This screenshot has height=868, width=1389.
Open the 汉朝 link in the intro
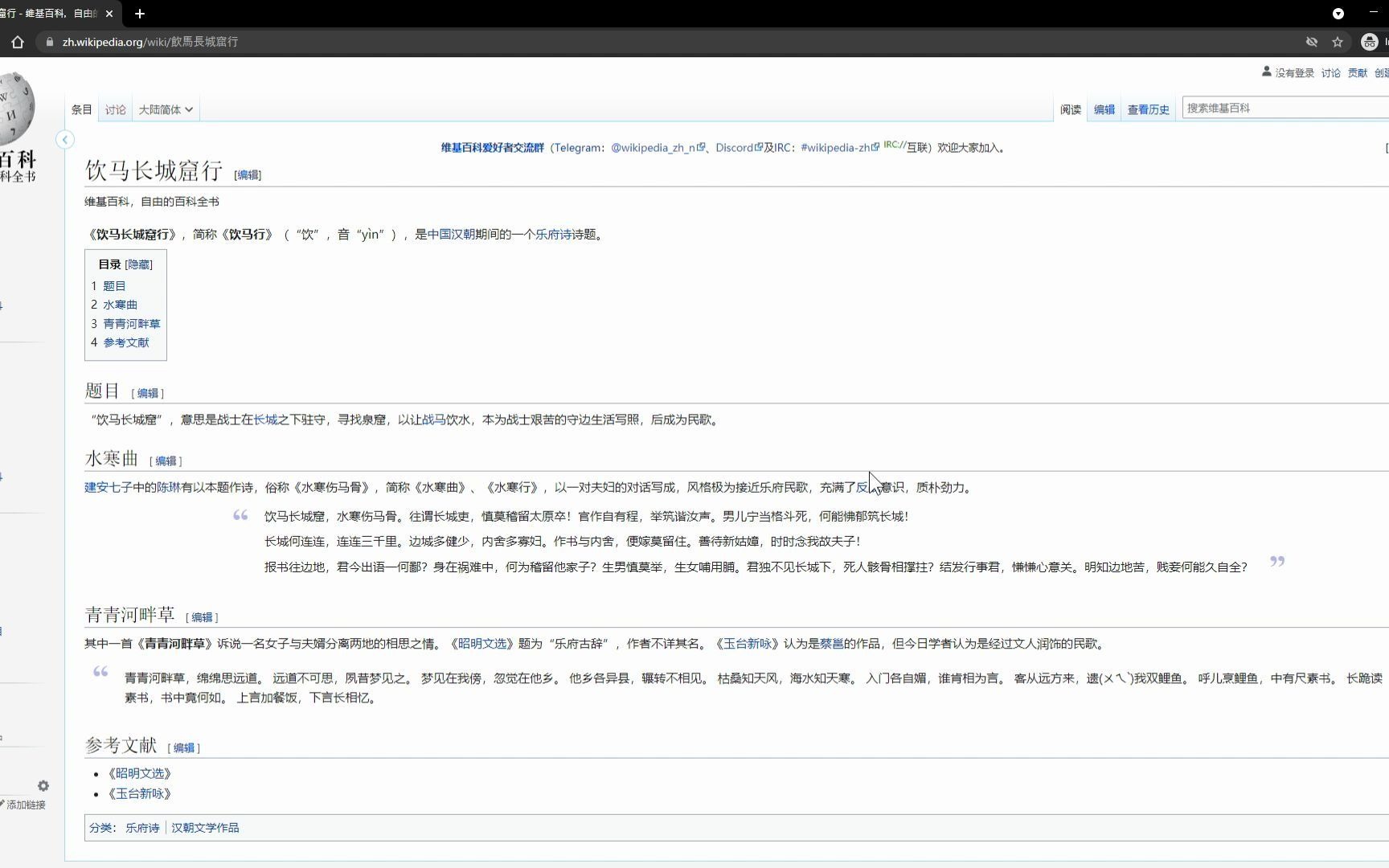[463, 235]
